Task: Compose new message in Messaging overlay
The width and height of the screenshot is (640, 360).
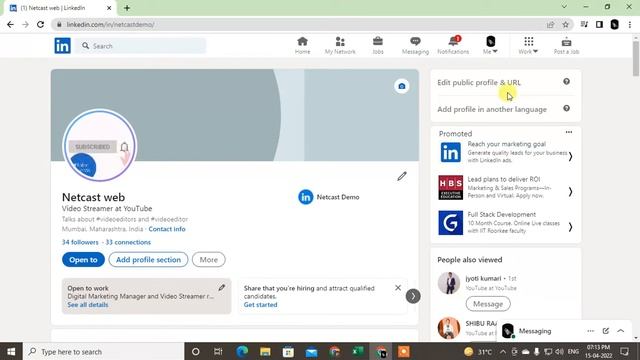Action: pos(606,331)
